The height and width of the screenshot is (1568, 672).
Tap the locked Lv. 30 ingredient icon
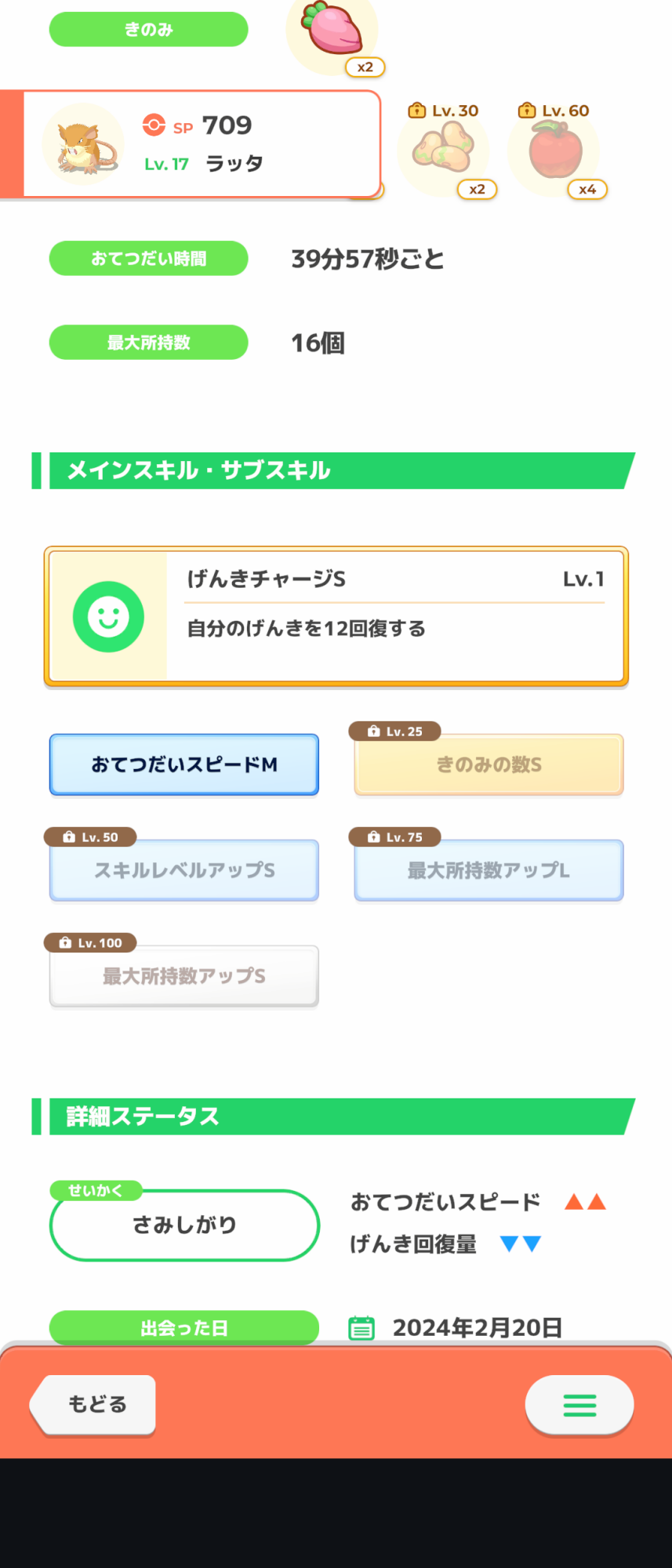pos(444,150)
